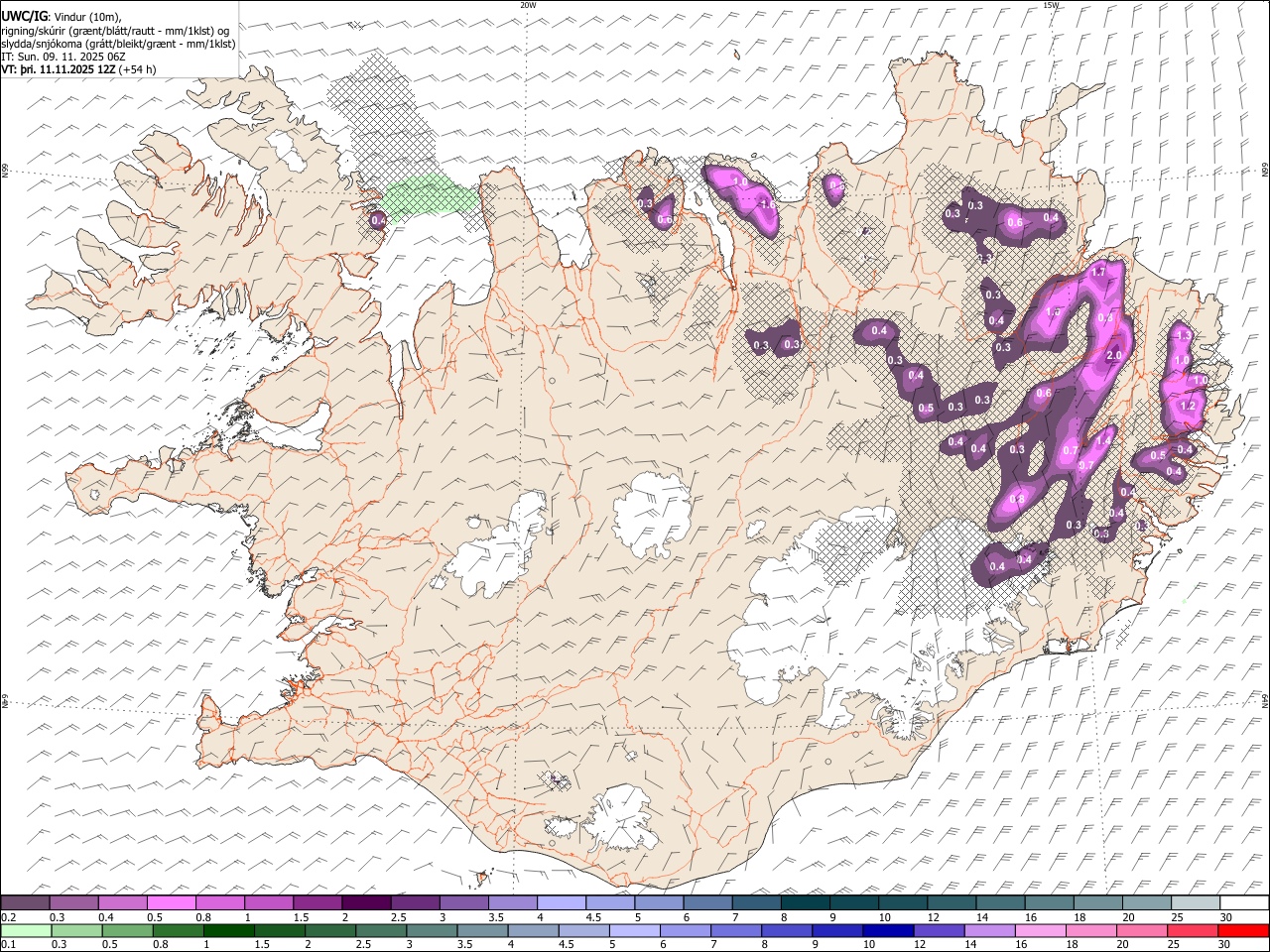Click the '25' label in top legend row

pos(1176,917)
